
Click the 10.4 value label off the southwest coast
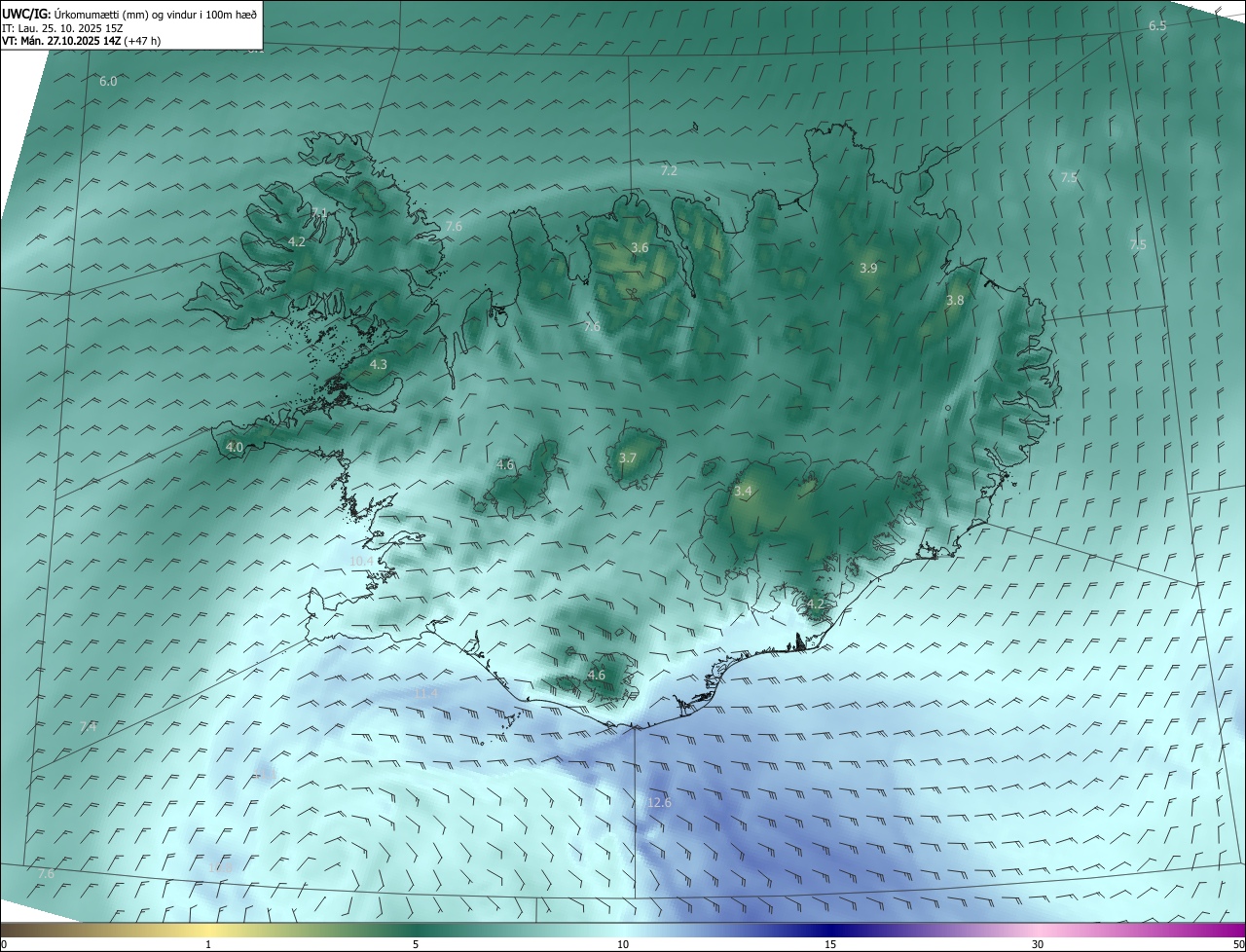click(361, 562)
